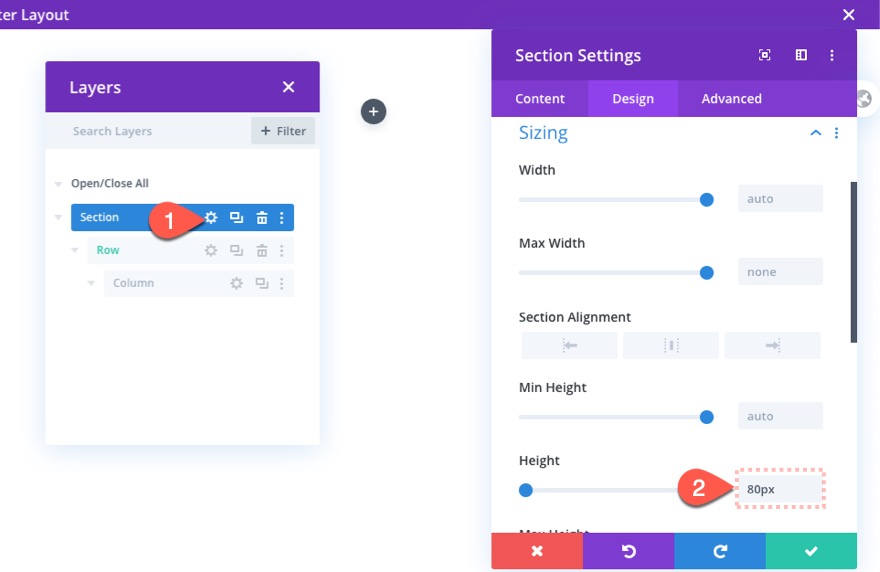
Task: Focus the Search Layers field
Action: coord(149,131)
